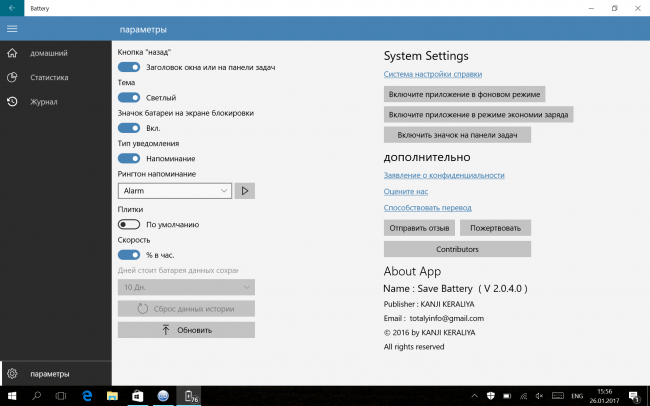The width and height of the screenshot is (650, 406).
Task: Click the history clock Журнал icon
Action: pyautogui.click(x=12, y=102)
